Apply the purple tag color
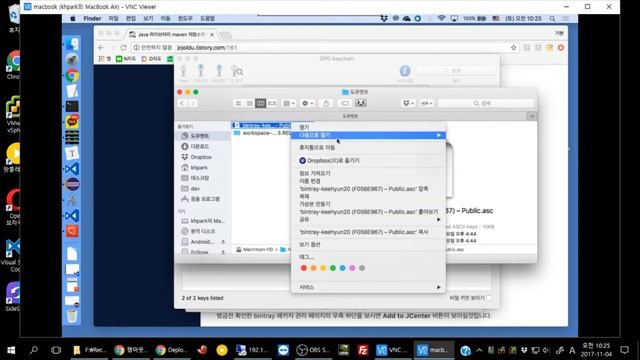This screenshot has width=640, height=360. [352, 268]
